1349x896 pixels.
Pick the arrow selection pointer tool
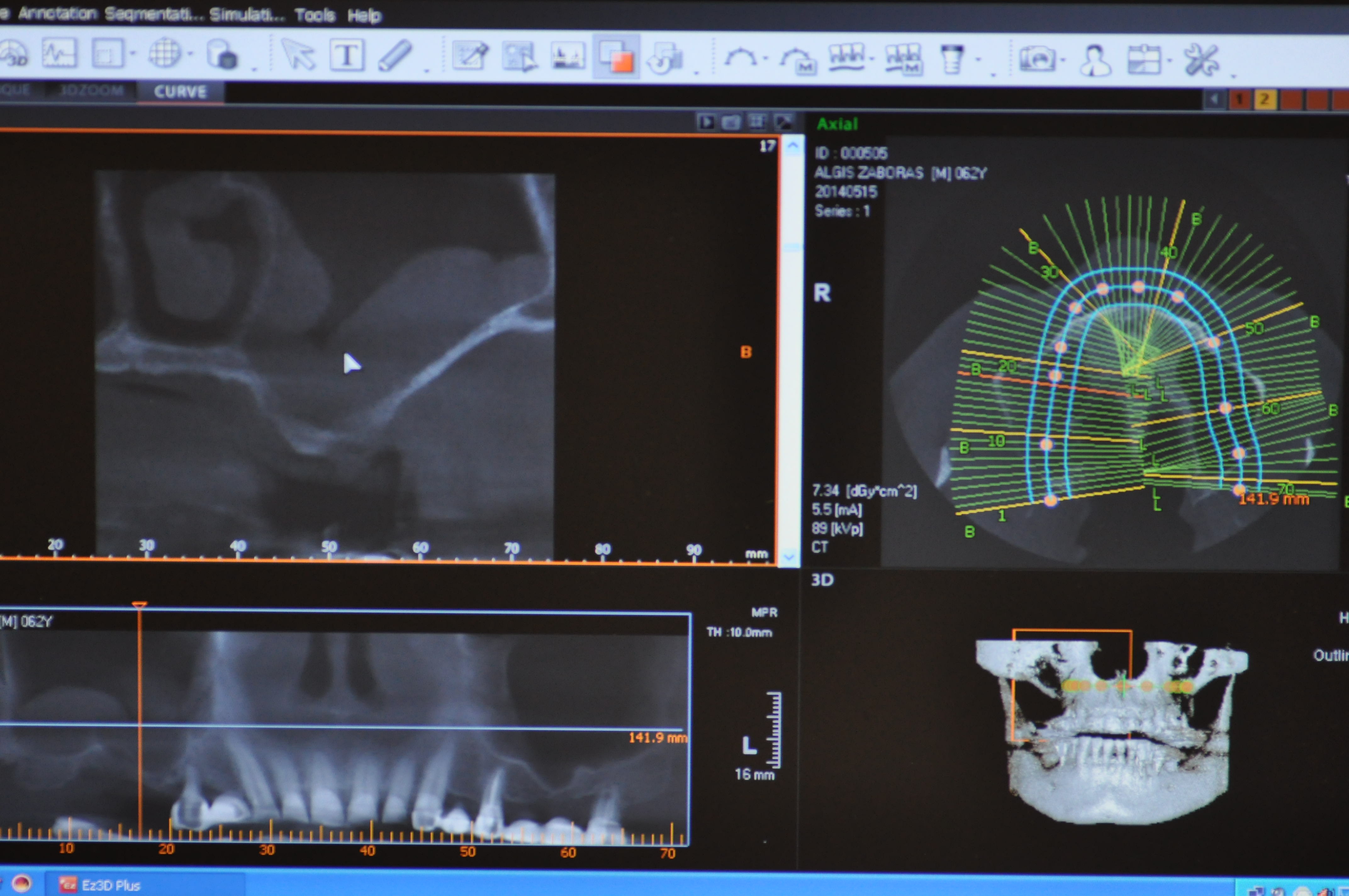[298, 55]
